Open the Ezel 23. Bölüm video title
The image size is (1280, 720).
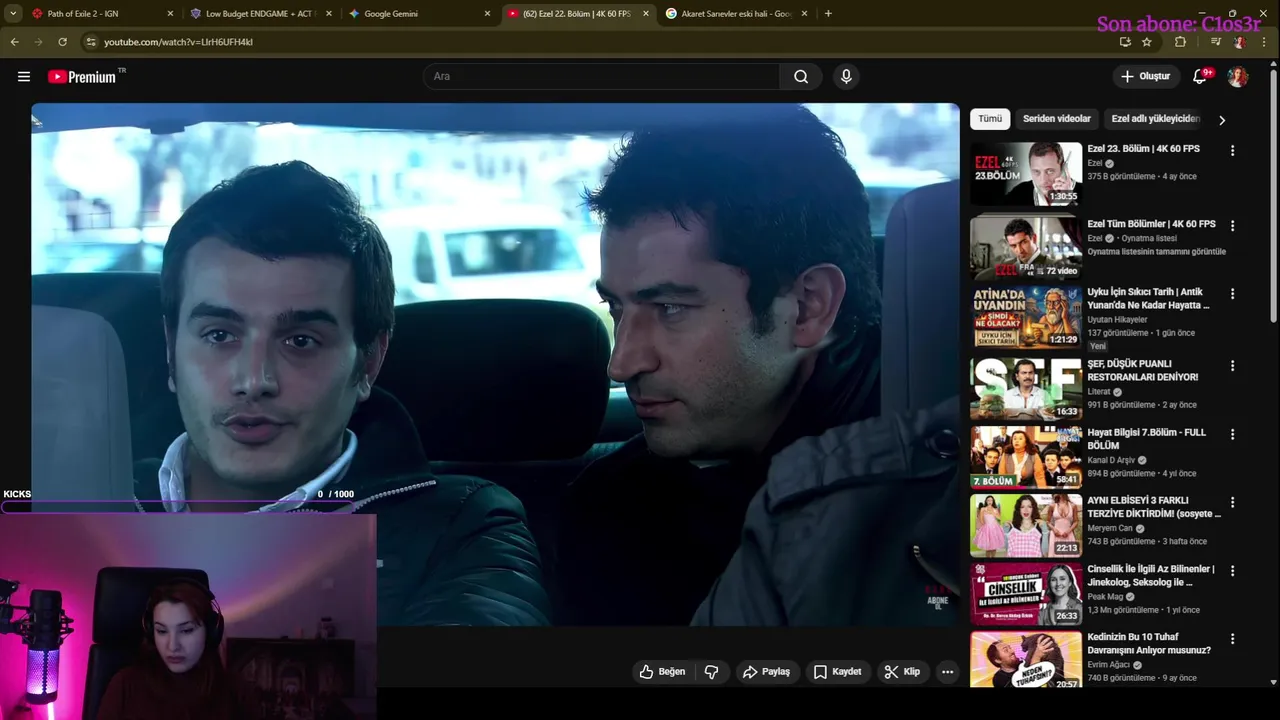[1144, 149]
